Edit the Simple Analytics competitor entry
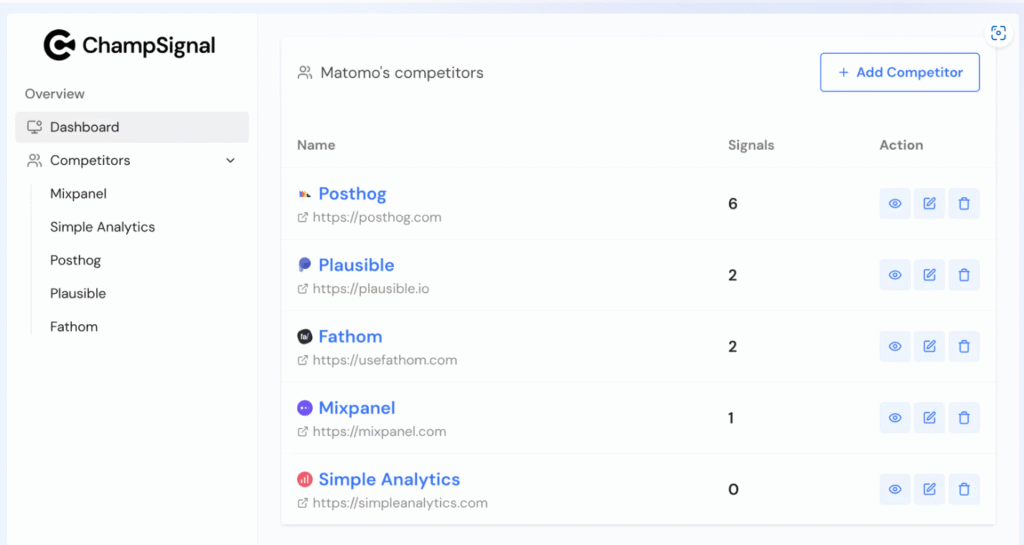Viewport: 1024px width, 545px height. coord(929,489)
